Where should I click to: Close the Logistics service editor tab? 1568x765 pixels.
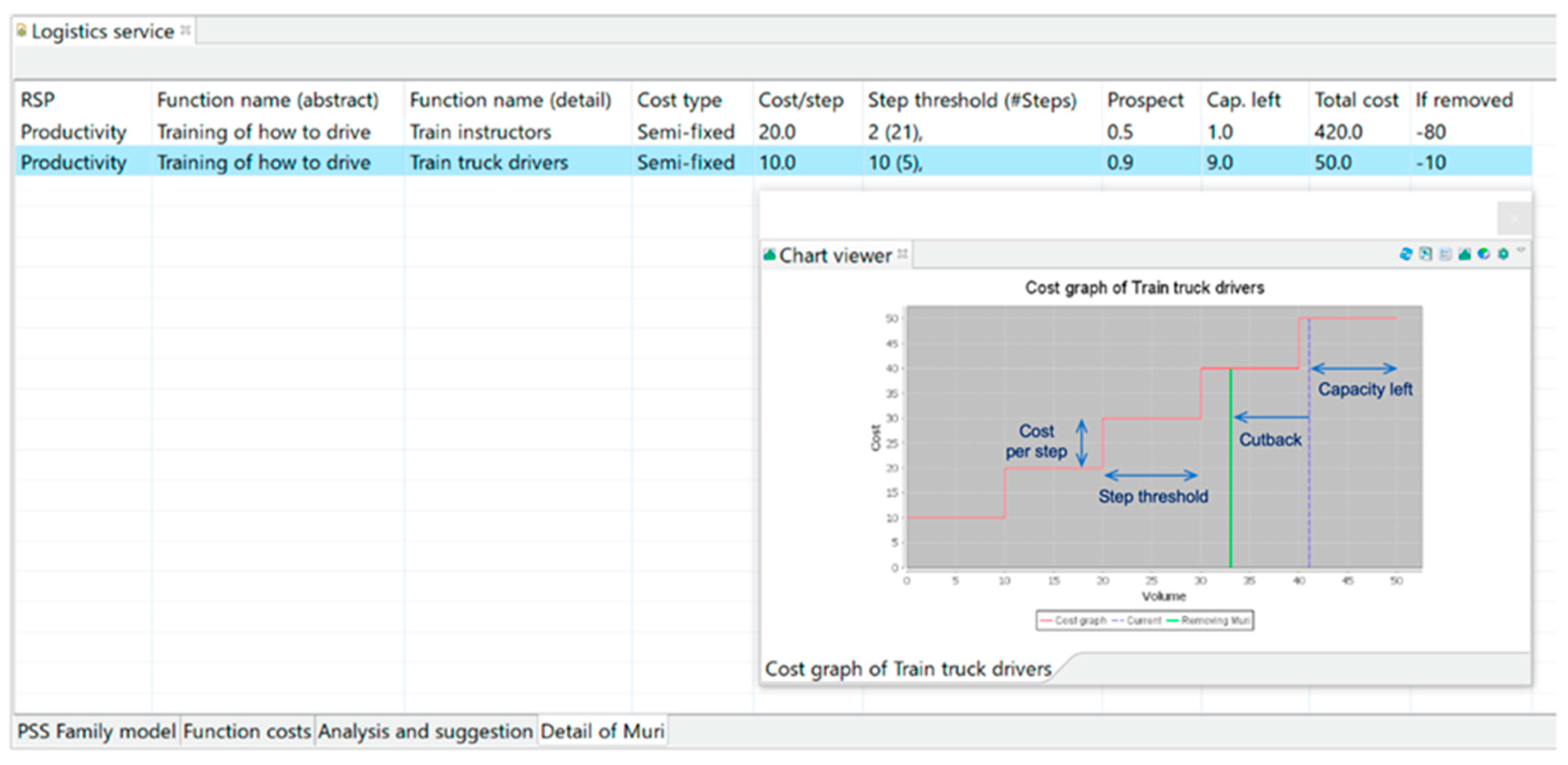[x=186, y=30]
